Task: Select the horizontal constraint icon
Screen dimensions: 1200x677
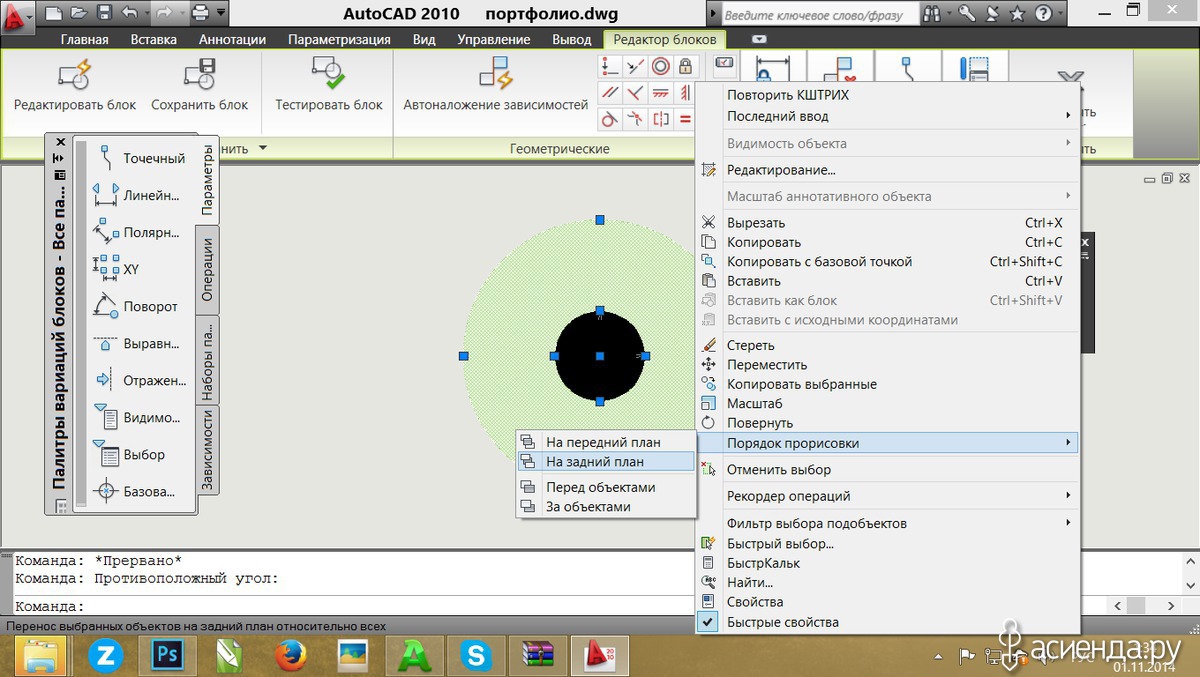Action: click(x=660, y=93)
